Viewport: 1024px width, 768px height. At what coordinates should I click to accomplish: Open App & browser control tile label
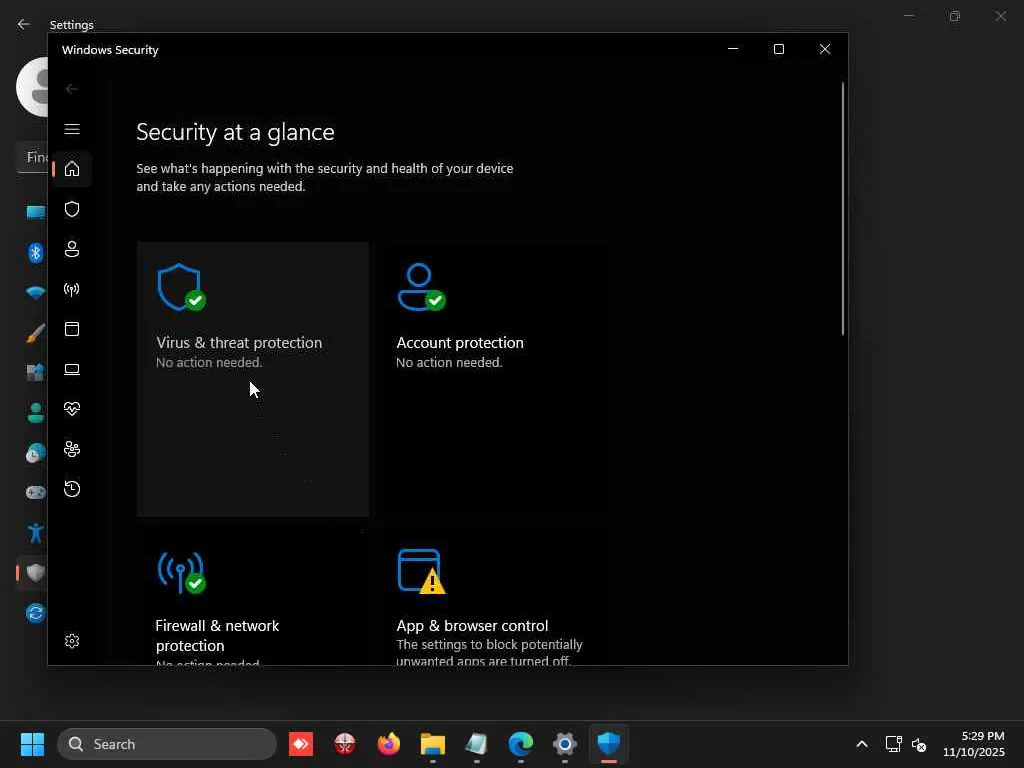pos(472,626)
